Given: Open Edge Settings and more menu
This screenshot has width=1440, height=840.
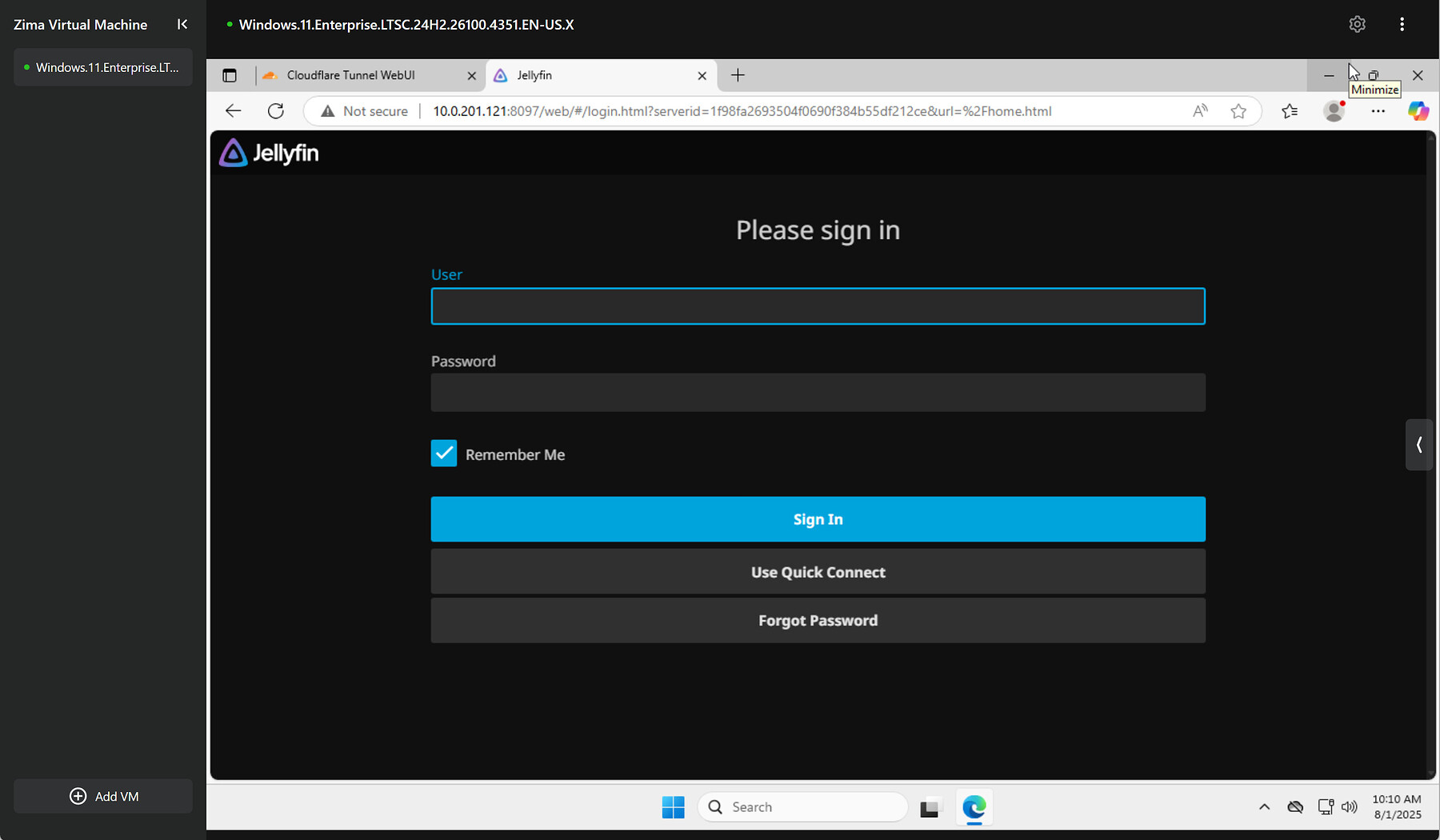Looking at the screenshot, I should pyautogui.click(x=1378, y=111).
